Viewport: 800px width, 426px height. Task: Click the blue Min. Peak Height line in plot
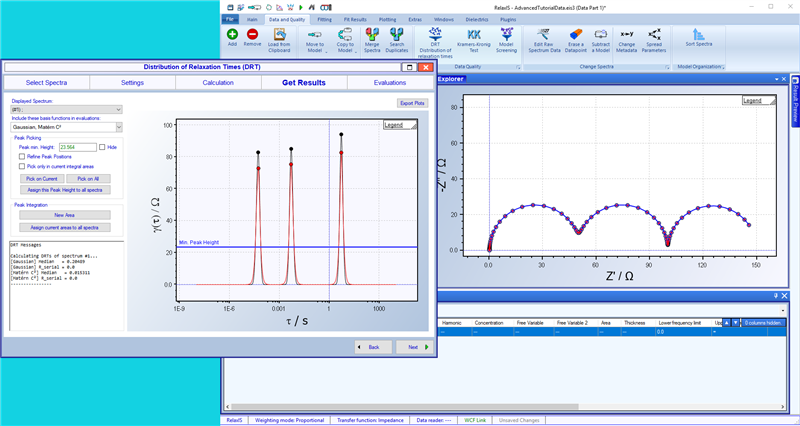[296, 247]
